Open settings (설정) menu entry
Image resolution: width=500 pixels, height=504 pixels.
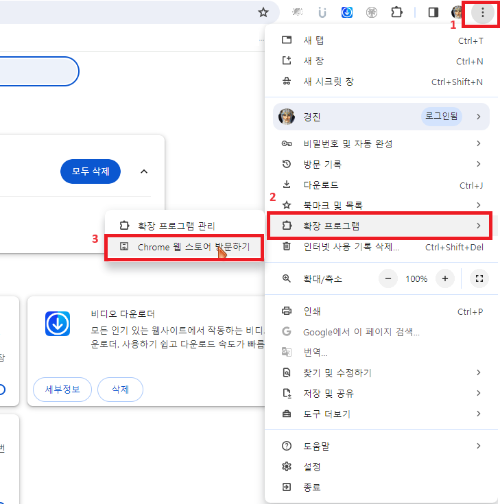(x=382, y=466)
